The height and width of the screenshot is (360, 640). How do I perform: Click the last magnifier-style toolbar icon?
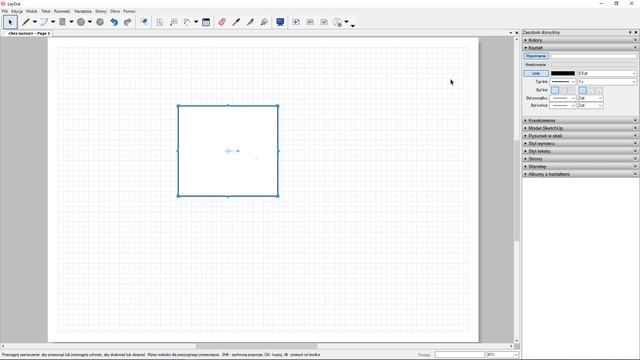(338, 22)
